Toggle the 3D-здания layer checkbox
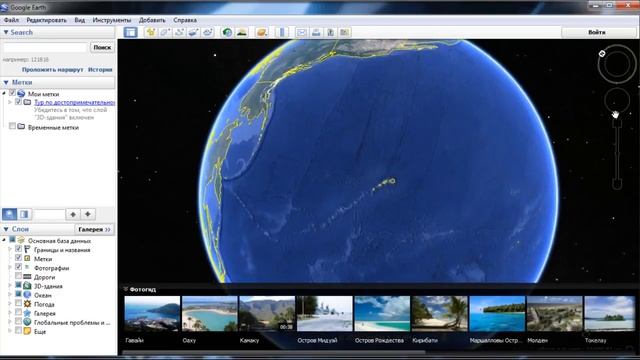Viewport: 640px width, 360px height. 18,285
